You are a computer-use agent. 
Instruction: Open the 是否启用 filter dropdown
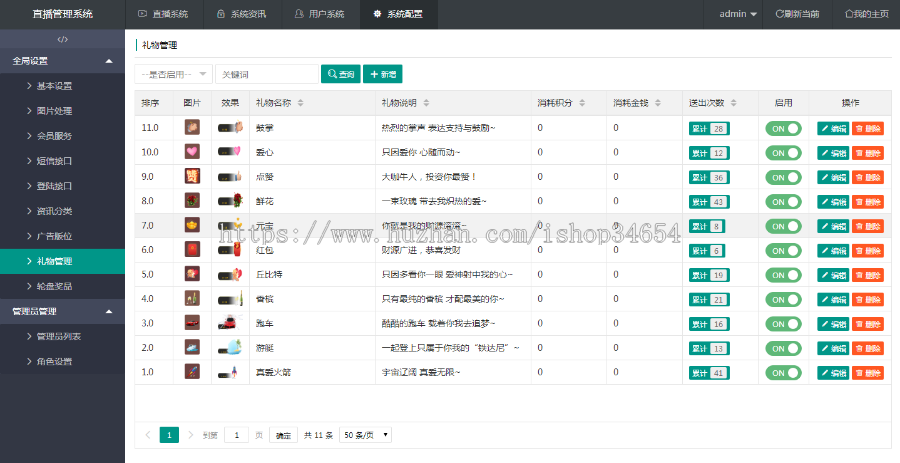pos(173,74)
